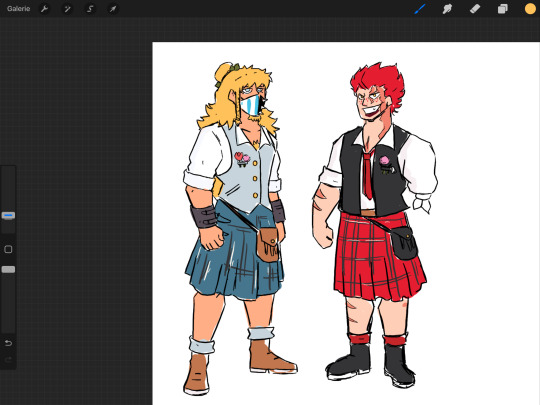
Task: Click the brush opacity slider handle
Action: click(x=8, y=269)
